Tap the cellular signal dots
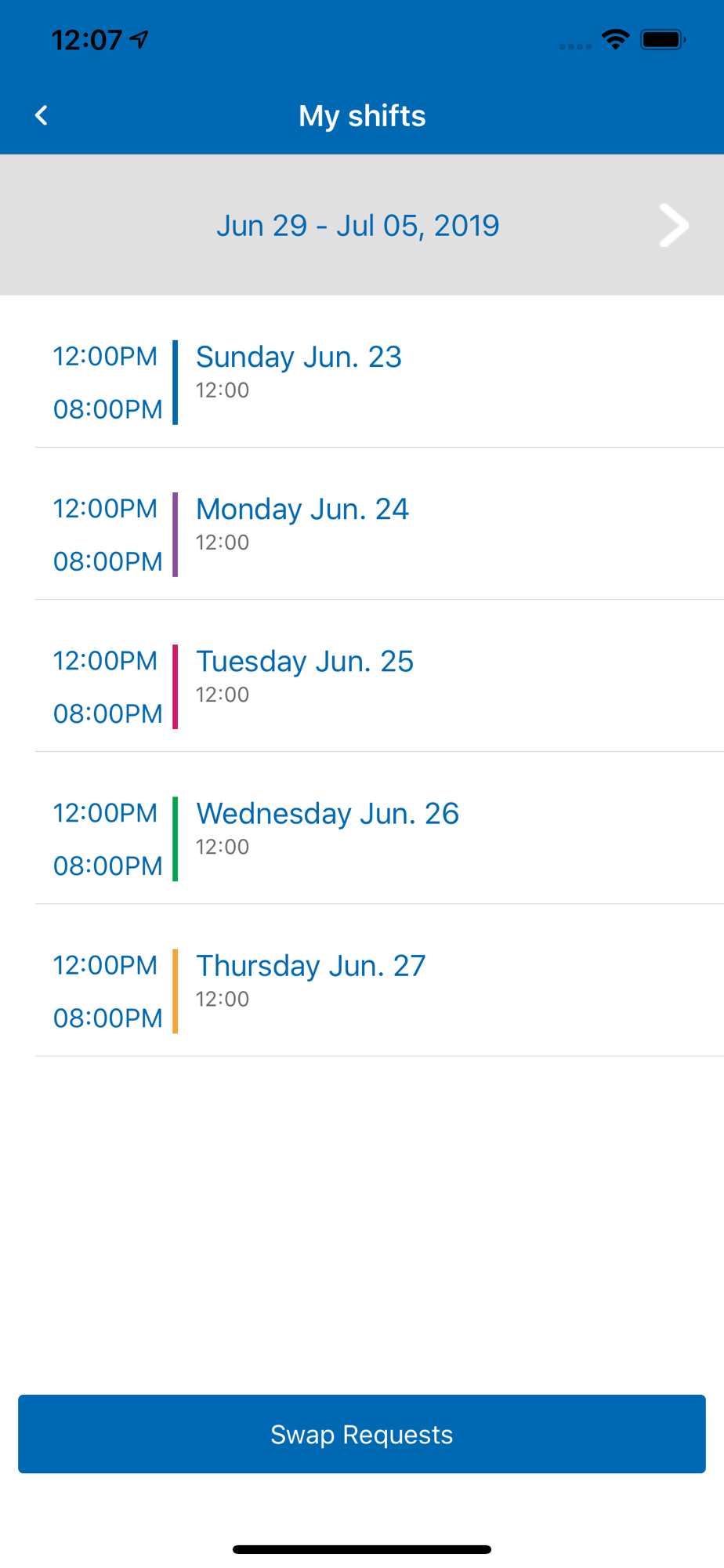Image resolution: width=724 pixels, height=1568 pixels. [x=575, y=46]
